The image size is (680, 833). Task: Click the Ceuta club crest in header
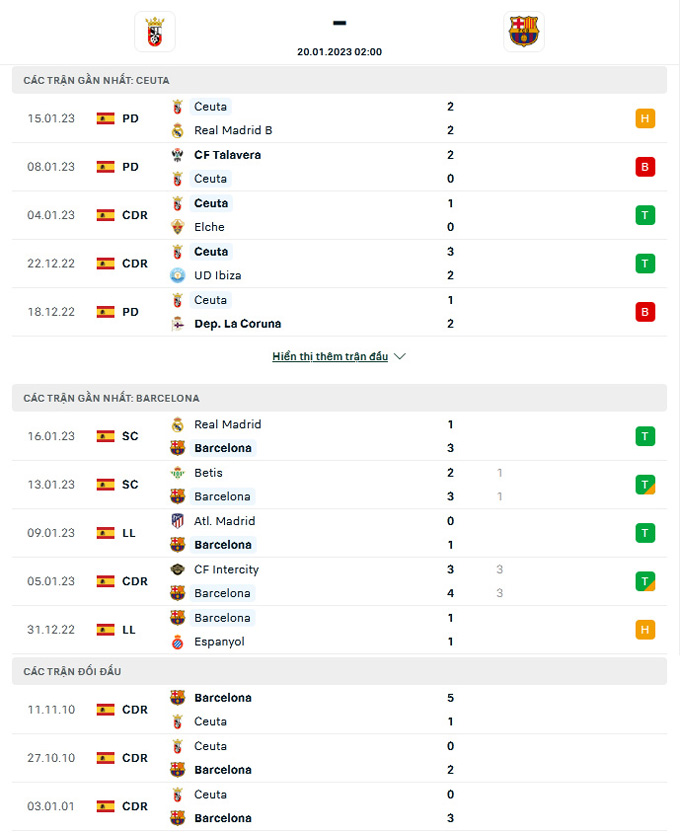point(155,32)
